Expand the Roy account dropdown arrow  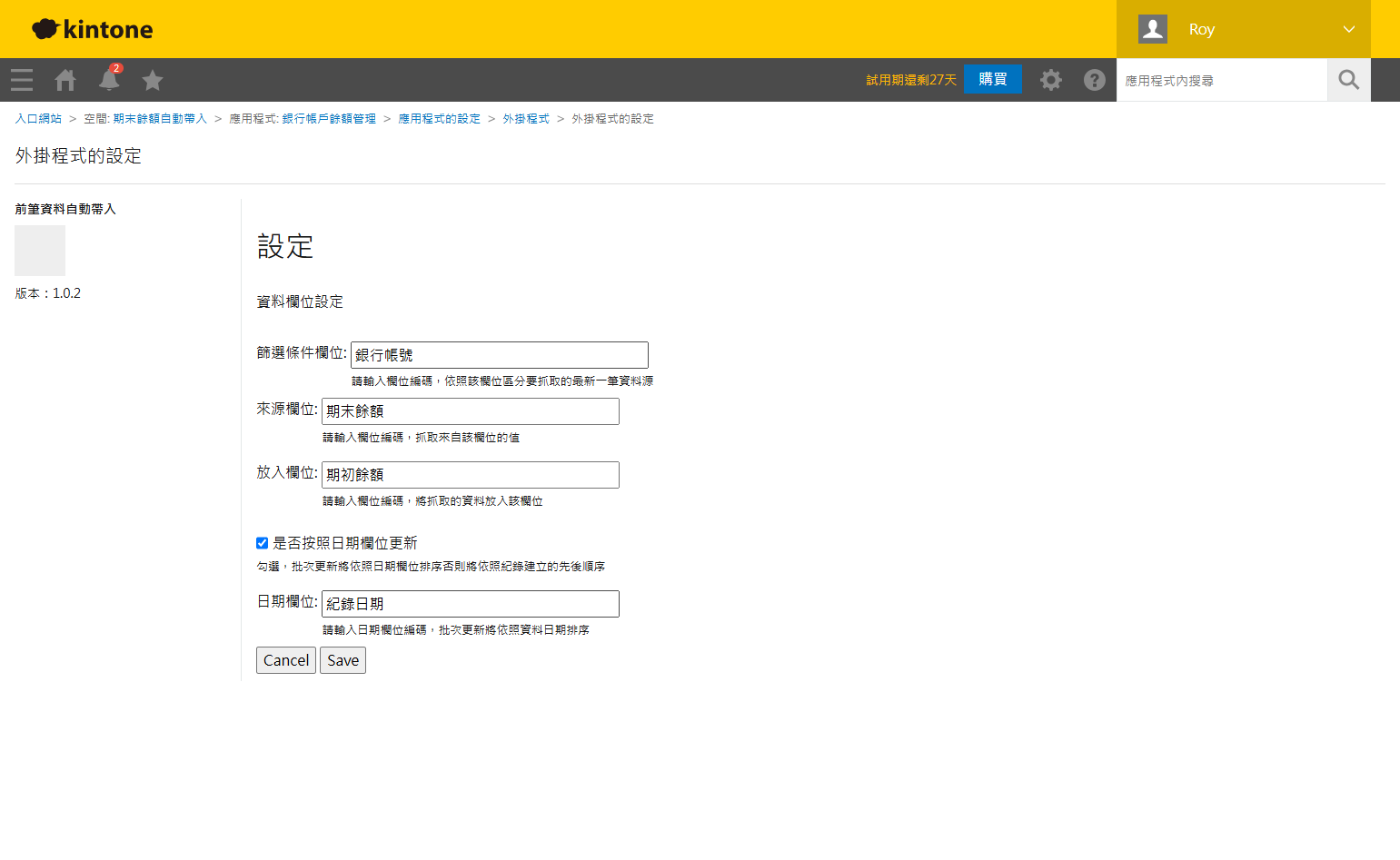click(x=1349, y=29)
